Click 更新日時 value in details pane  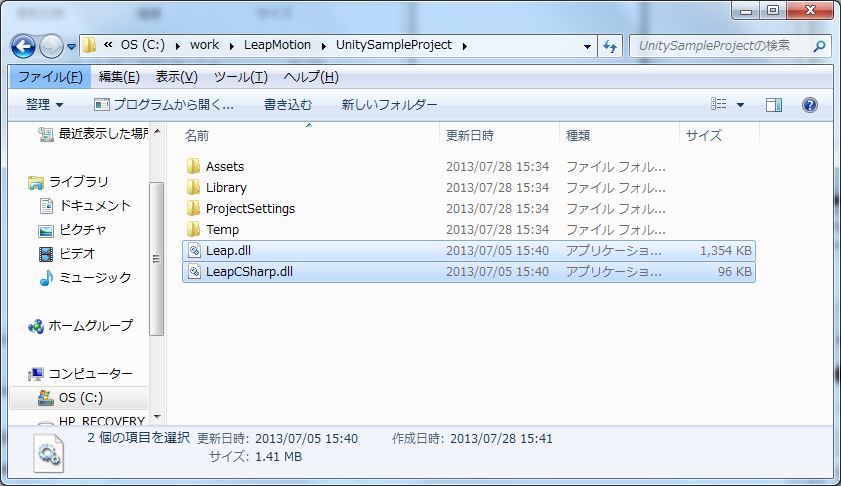click(x=306, y=439)
